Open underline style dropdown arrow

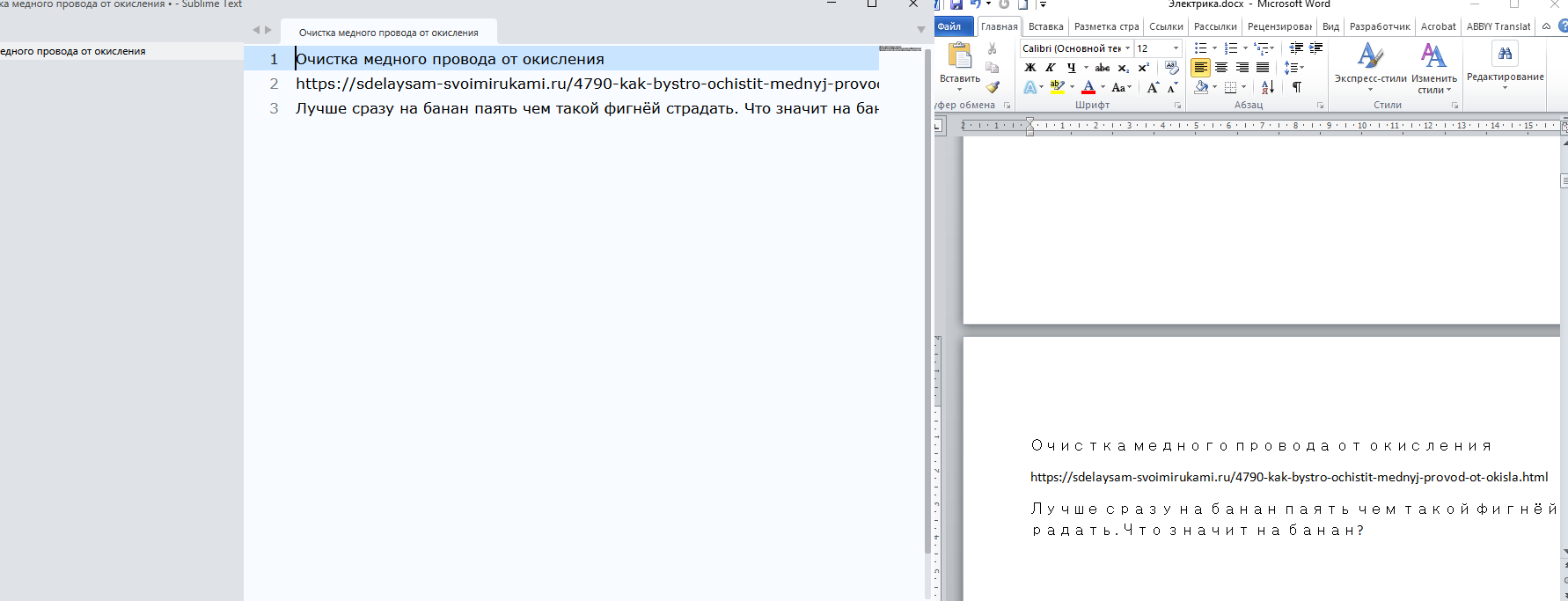pos(1086,68)
